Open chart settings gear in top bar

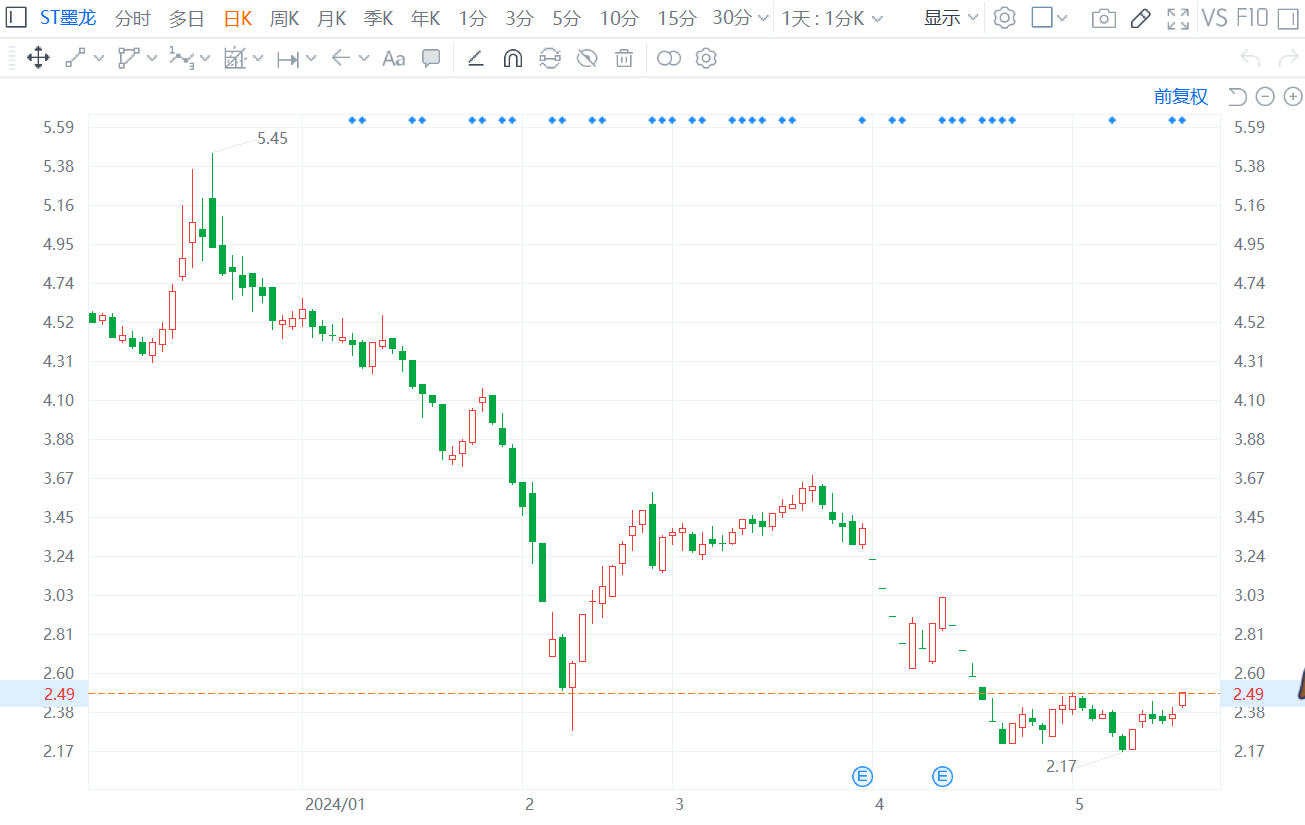(x=1005, y=18)
